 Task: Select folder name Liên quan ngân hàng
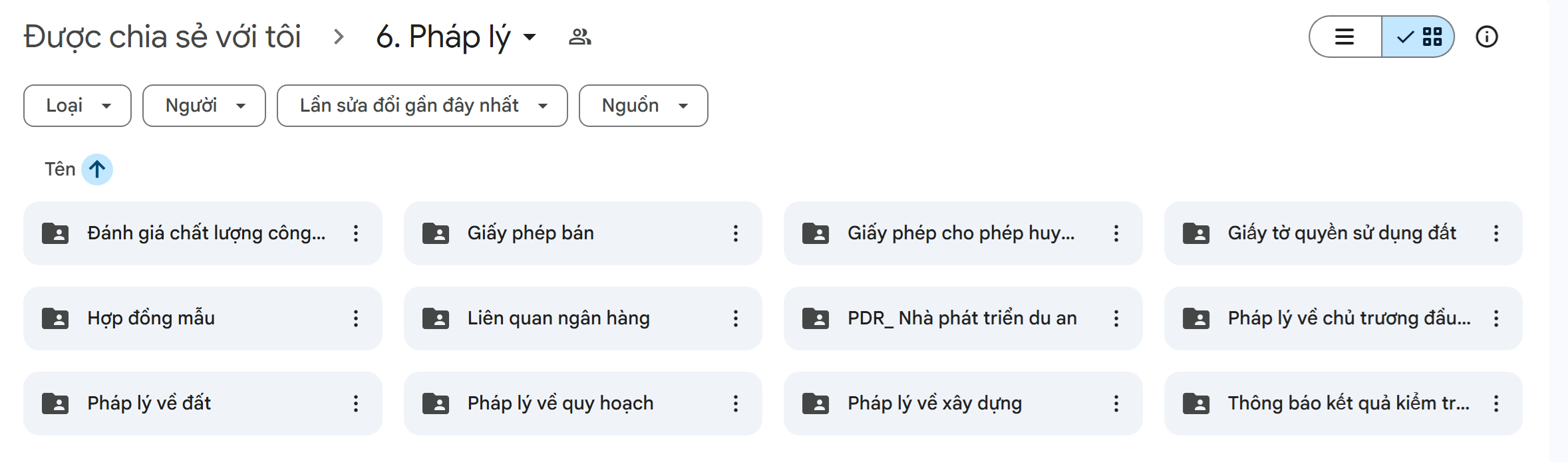click(559, 318)
